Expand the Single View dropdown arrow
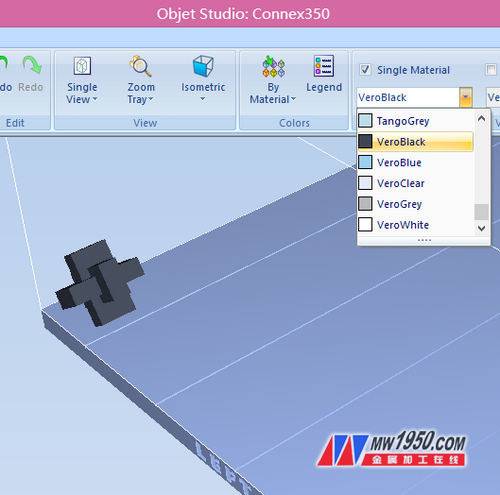The width and height of the screenshot is (500, 495). [x=95, y=99]
